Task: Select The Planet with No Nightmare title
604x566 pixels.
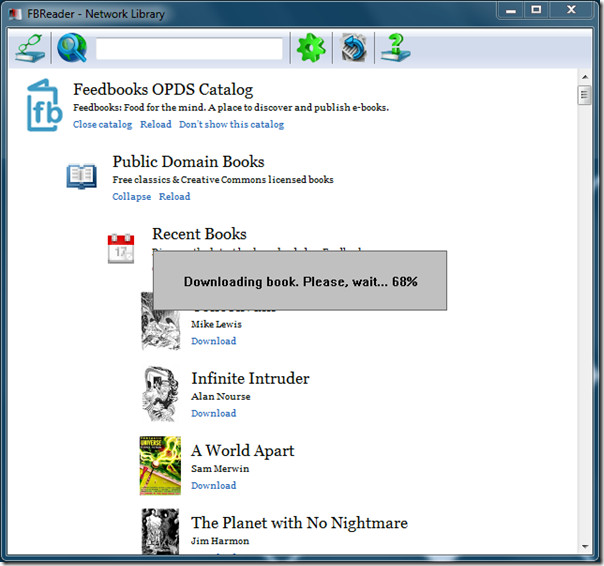Action: pyautogui.click(x=299, y=523)
